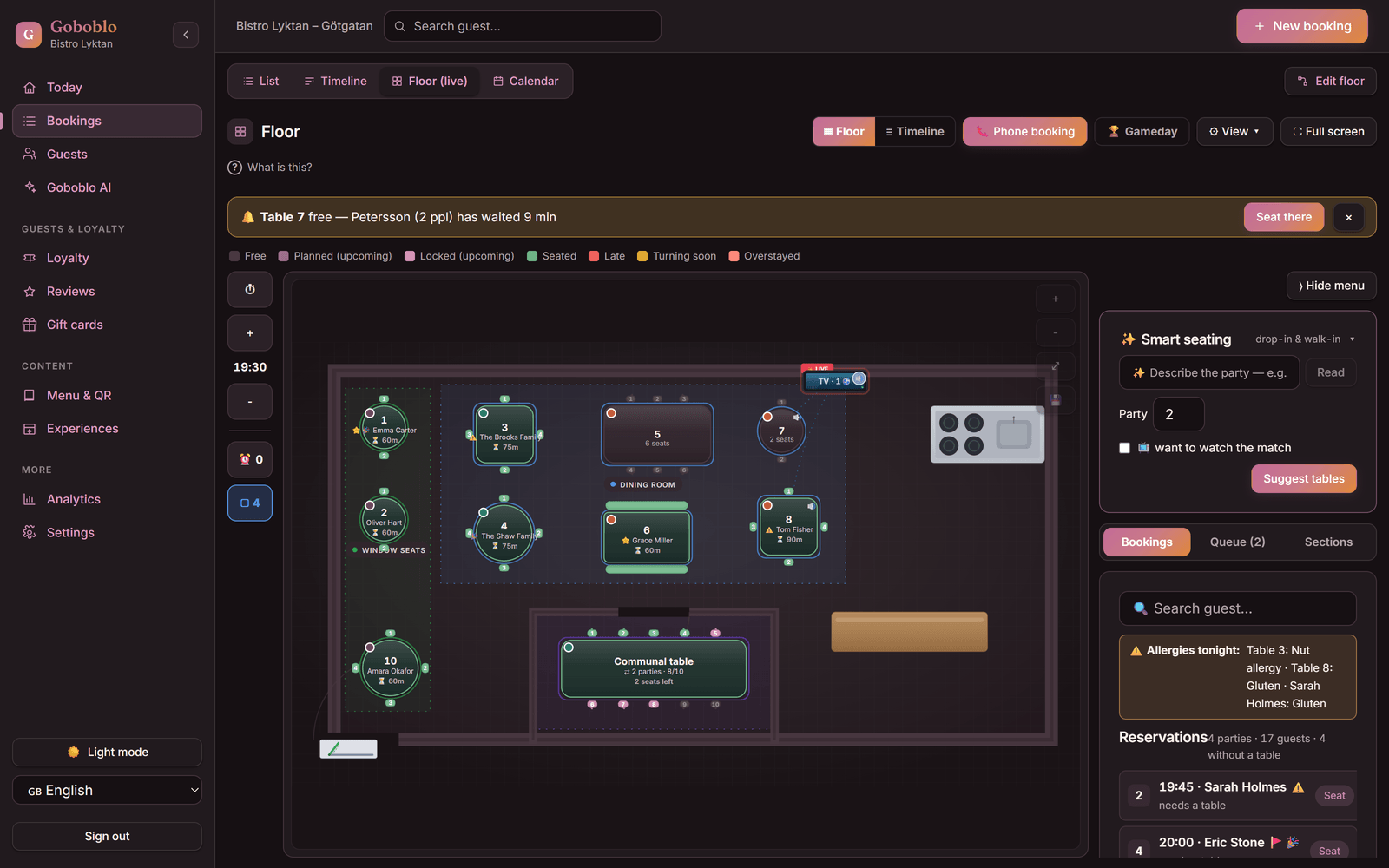Select empty table 5 with 6 seats
1389x868 pixels.
657,435
